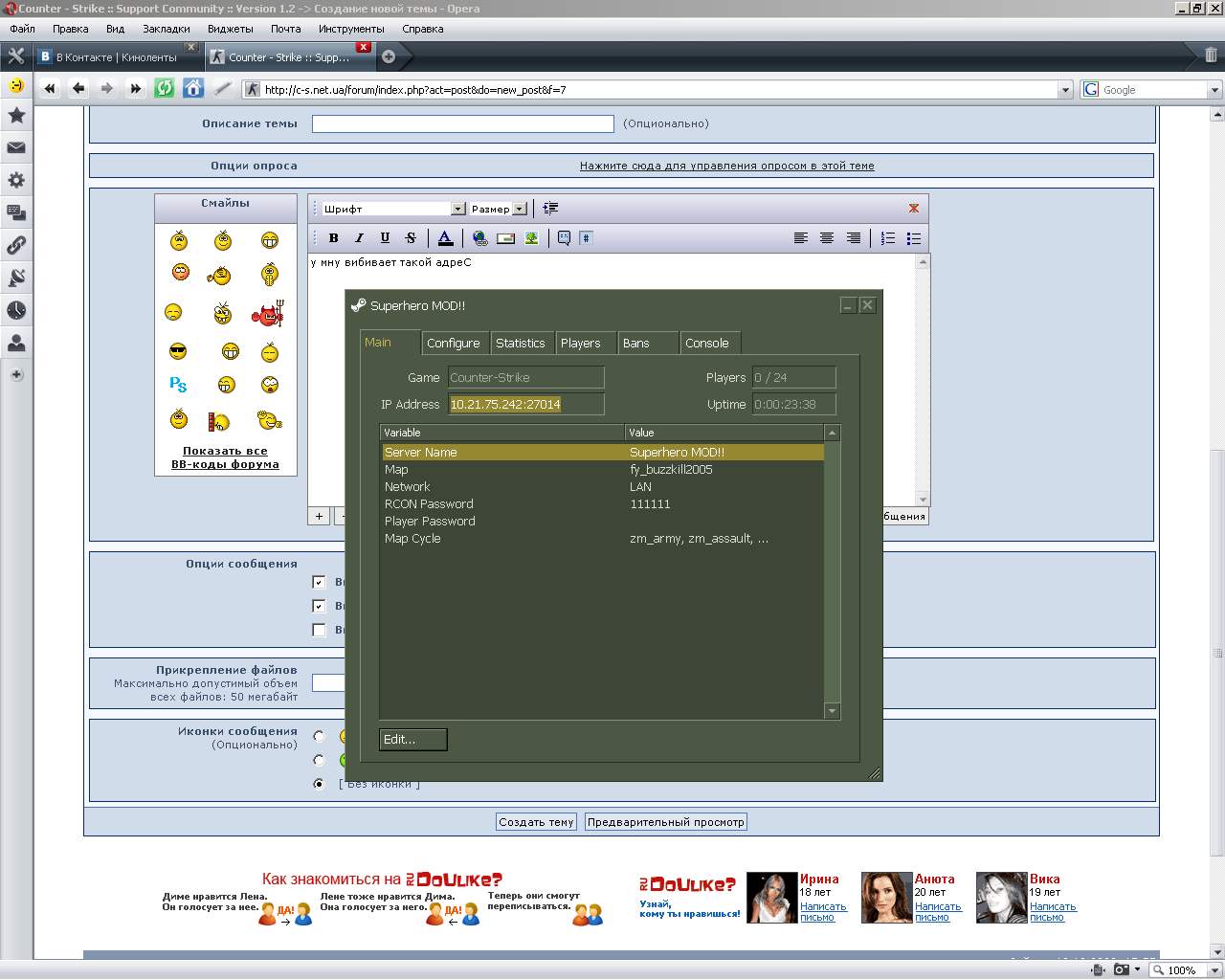Apply strikethrough in the post editor
This screenshot has width=1225, height=980.
click(411, 238)
